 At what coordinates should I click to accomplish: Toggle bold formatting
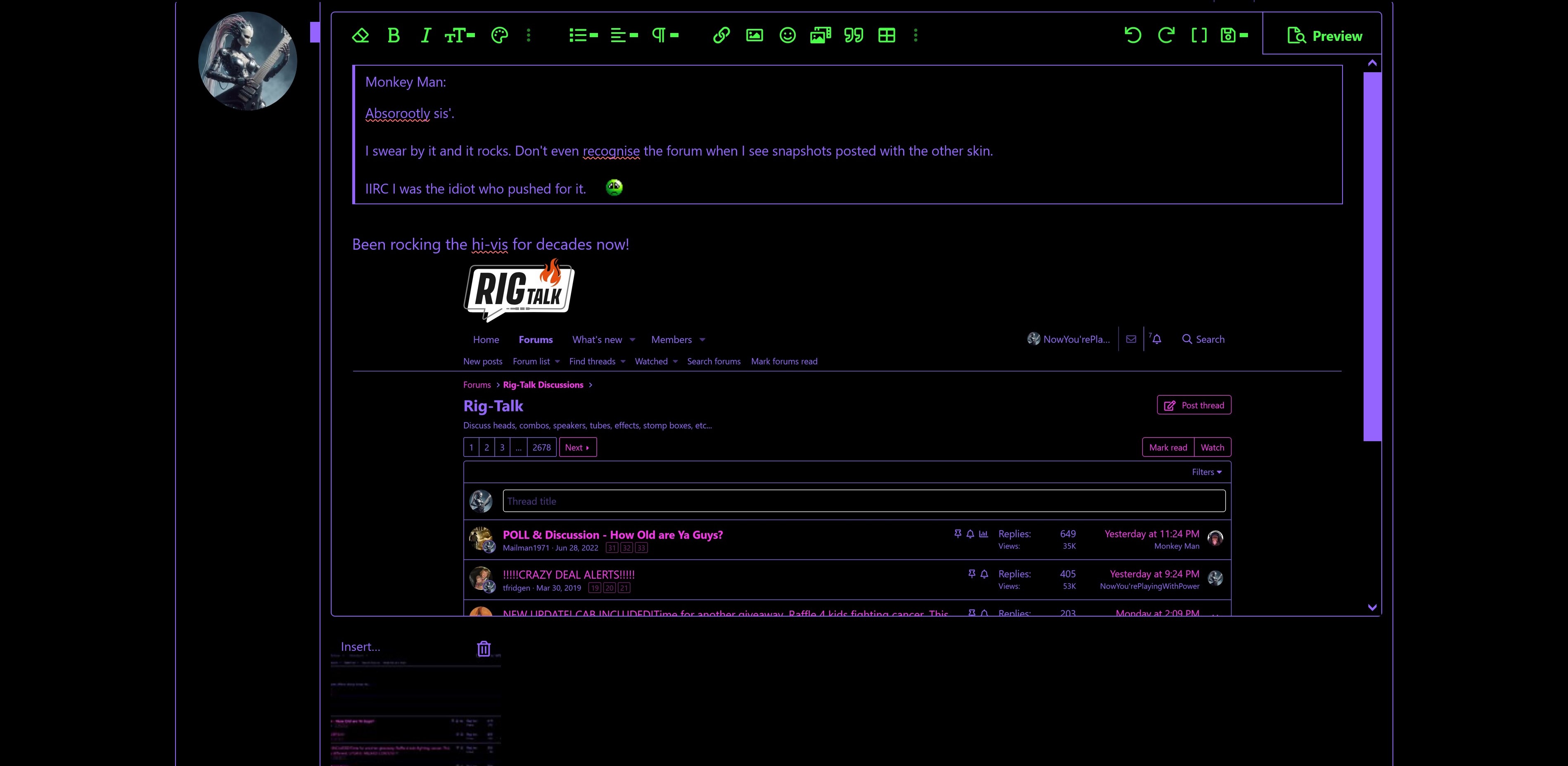[x=393, y=35]
